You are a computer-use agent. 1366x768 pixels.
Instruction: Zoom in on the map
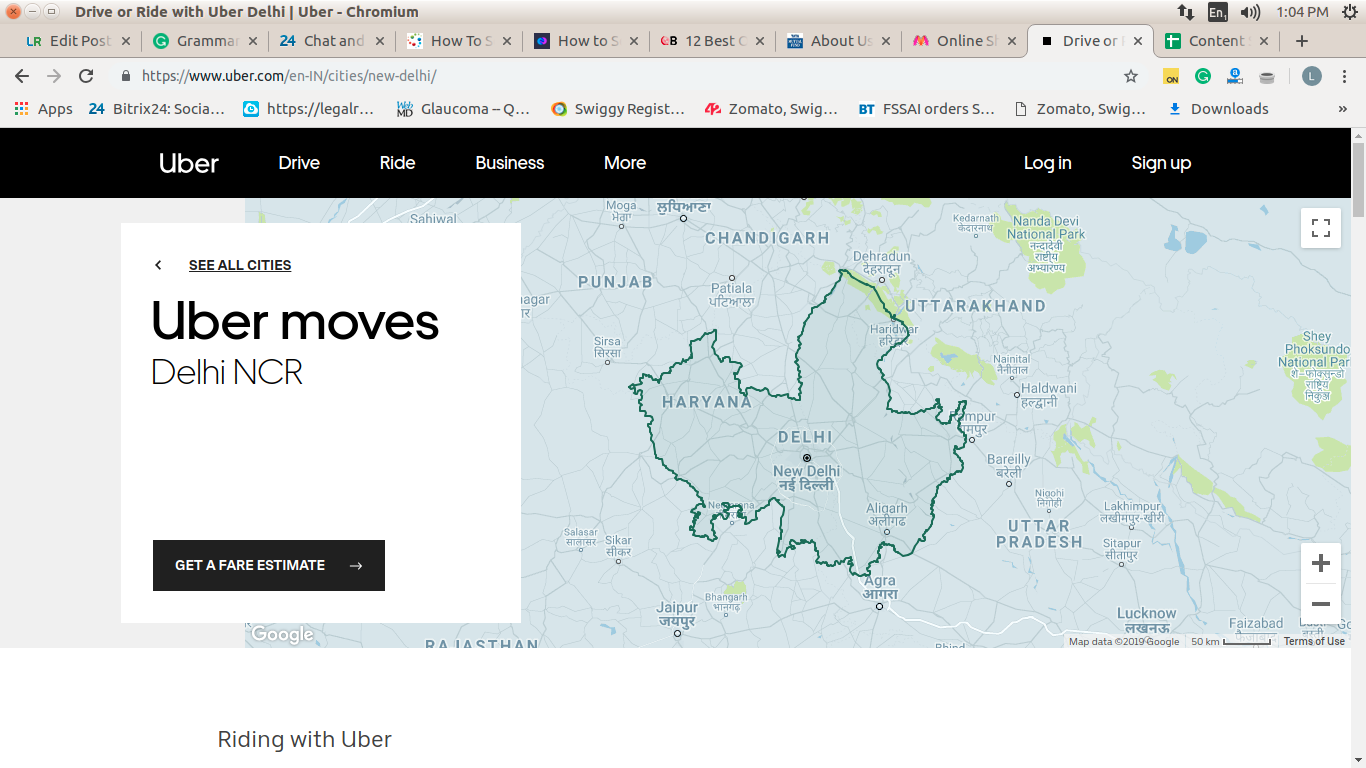pos(1320,563)
